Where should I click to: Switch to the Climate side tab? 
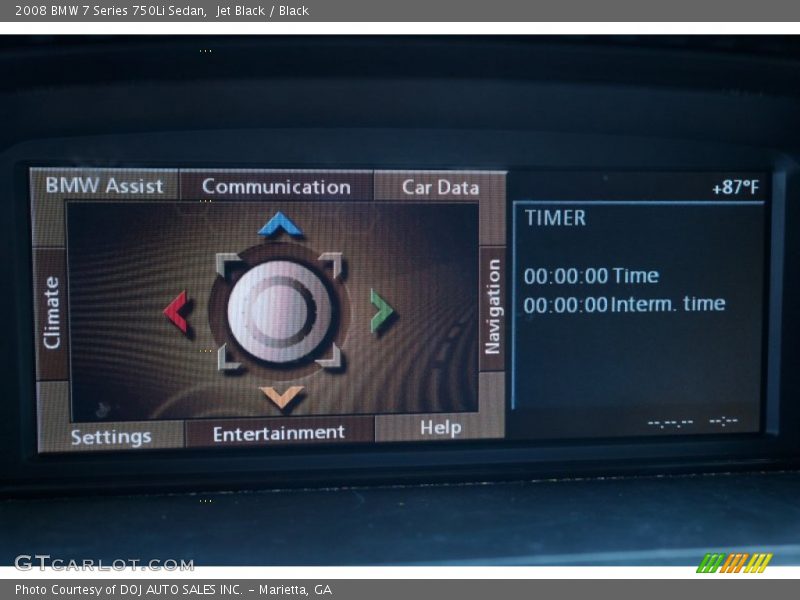pos(51,313)
